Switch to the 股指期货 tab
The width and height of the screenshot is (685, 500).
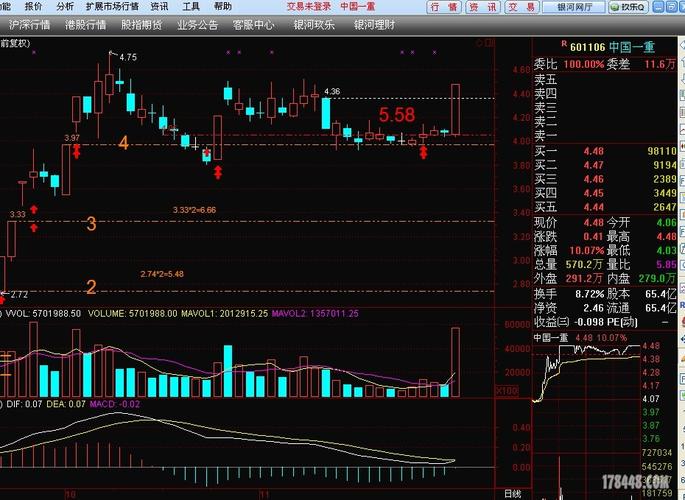pyautogui.click(x=141, y=25)
